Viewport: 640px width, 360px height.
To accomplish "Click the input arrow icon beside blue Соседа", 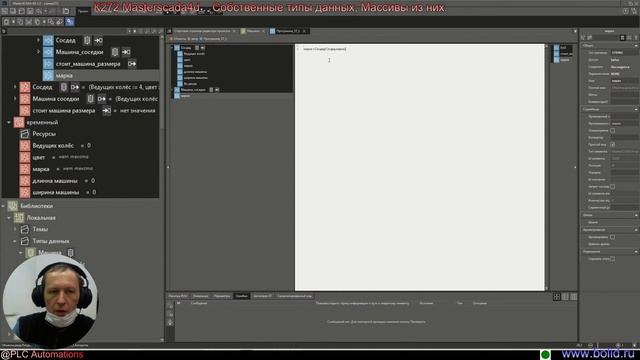I will click(98, 40).
